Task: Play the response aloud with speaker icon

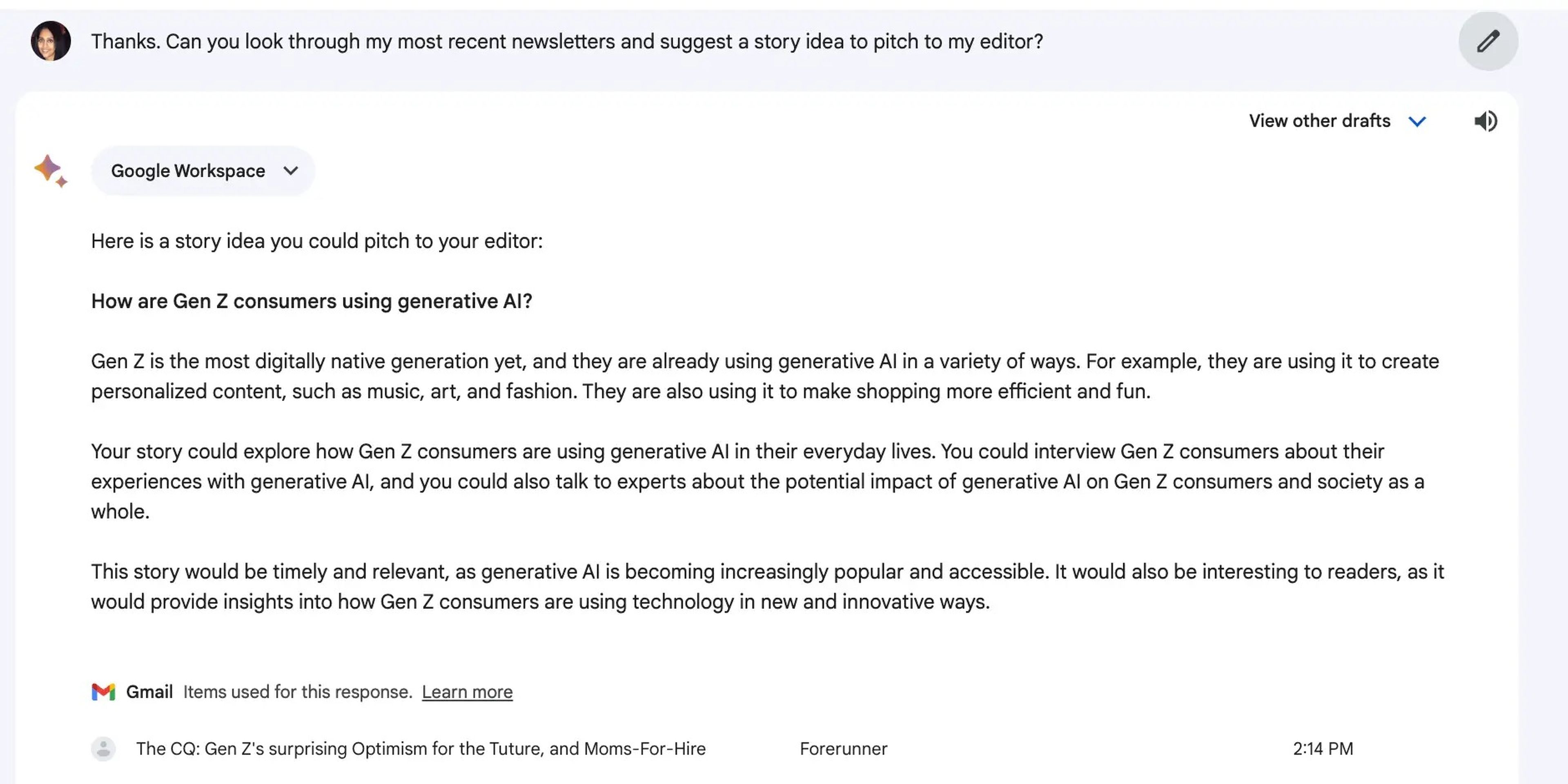Action: (1485, 121)
